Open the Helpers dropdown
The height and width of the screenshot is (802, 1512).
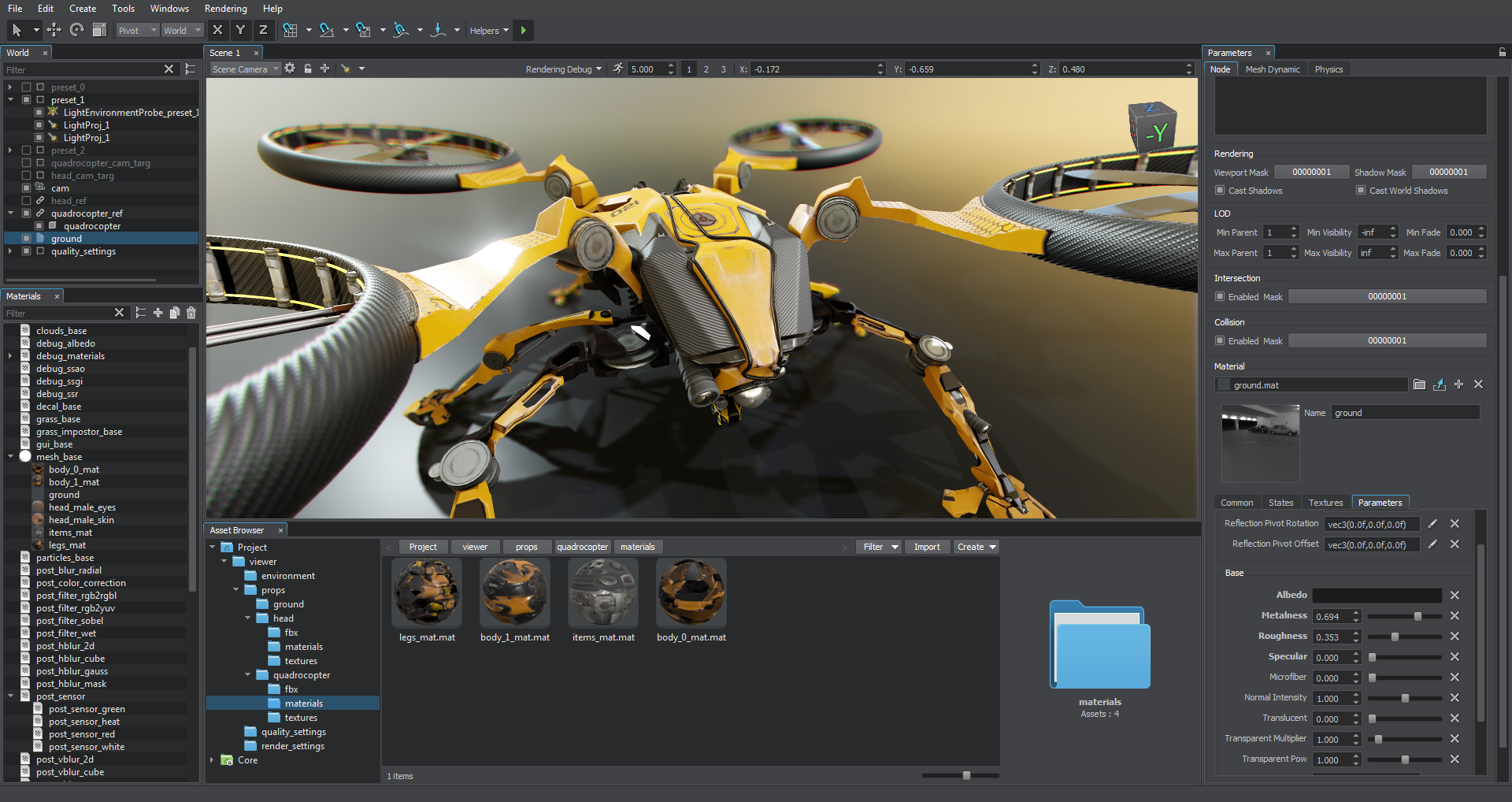point(489,31)
